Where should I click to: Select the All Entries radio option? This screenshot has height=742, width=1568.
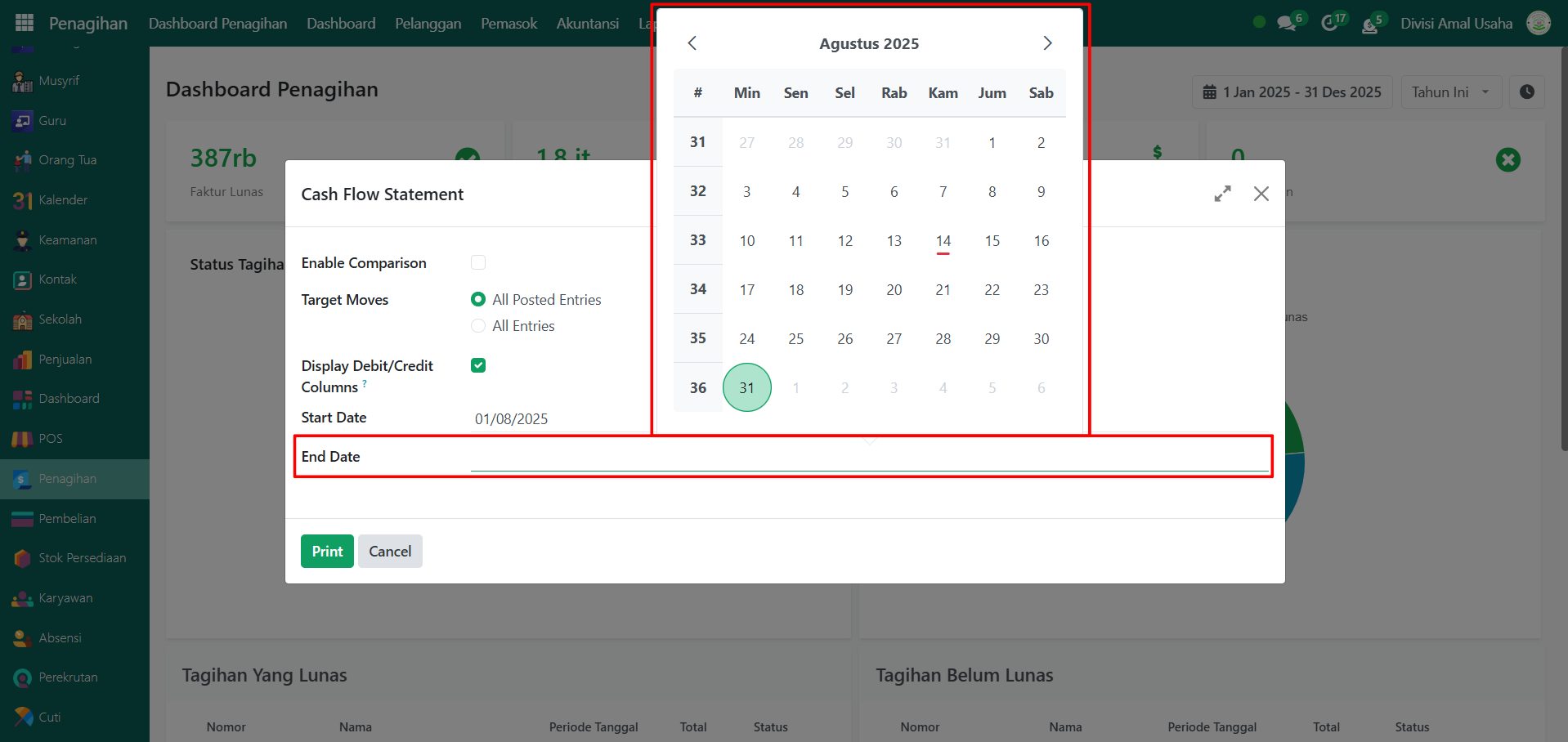tap(478, 326)
